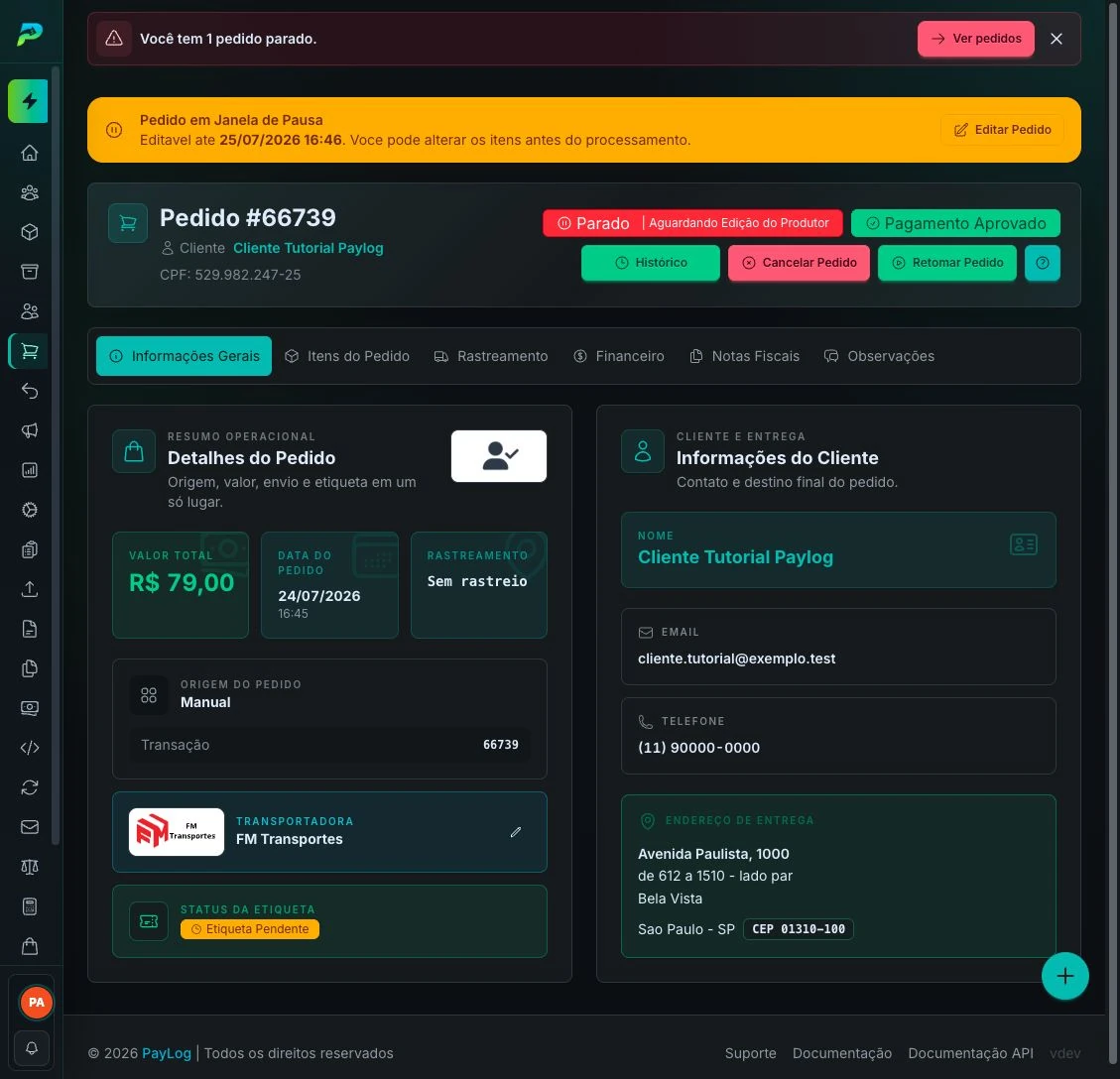
Task: Click the return arrow icon in sidebar
Action: tap(30, 391)
